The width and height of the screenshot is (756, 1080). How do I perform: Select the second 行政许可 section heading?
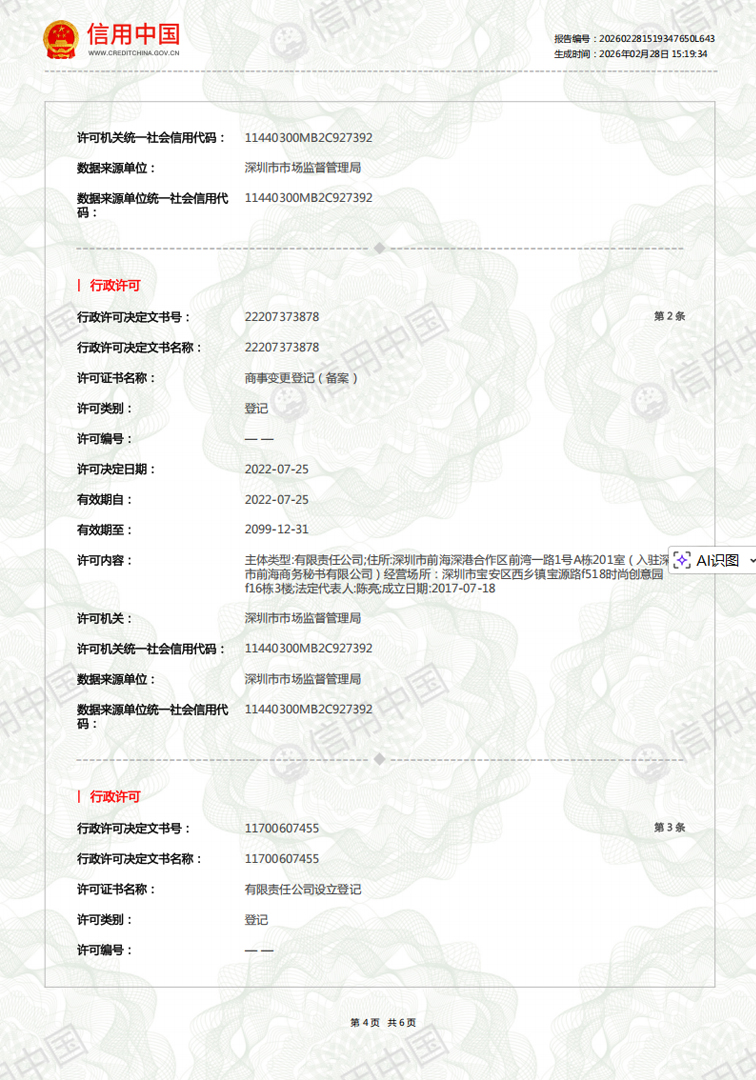(115, 285)
